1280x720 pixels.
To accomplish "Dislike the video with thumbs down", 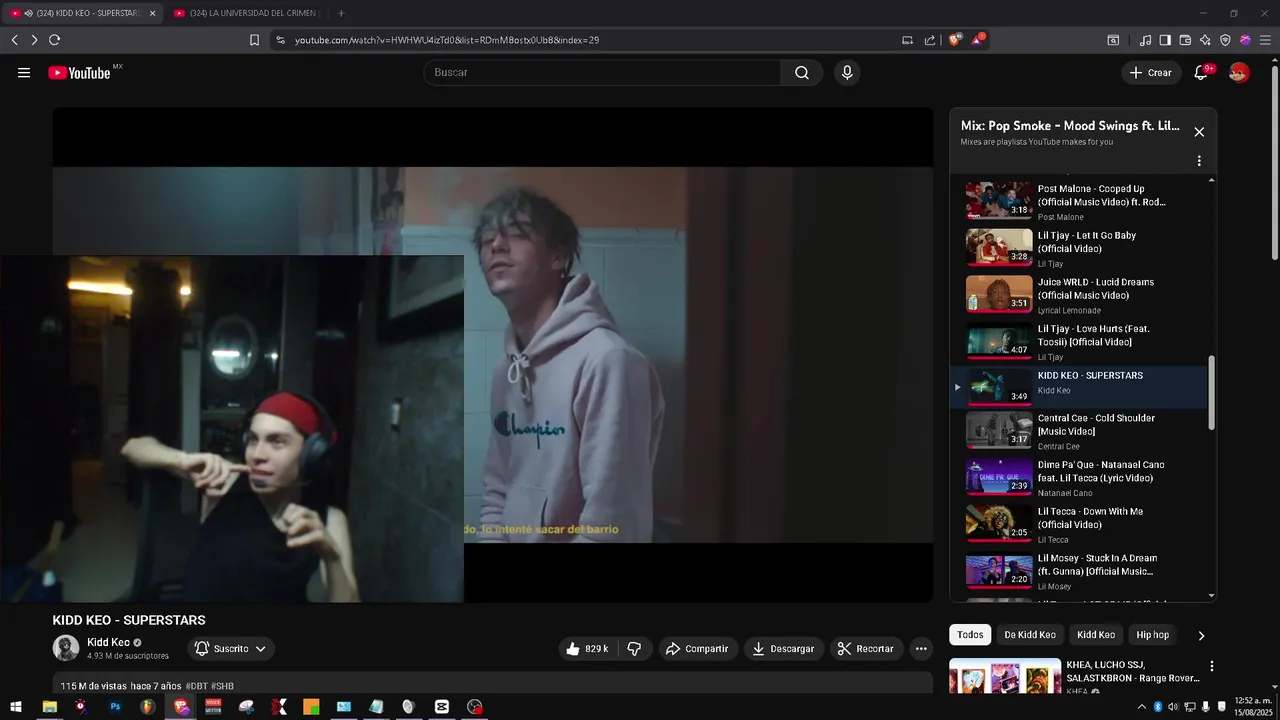I will (634, 649).
